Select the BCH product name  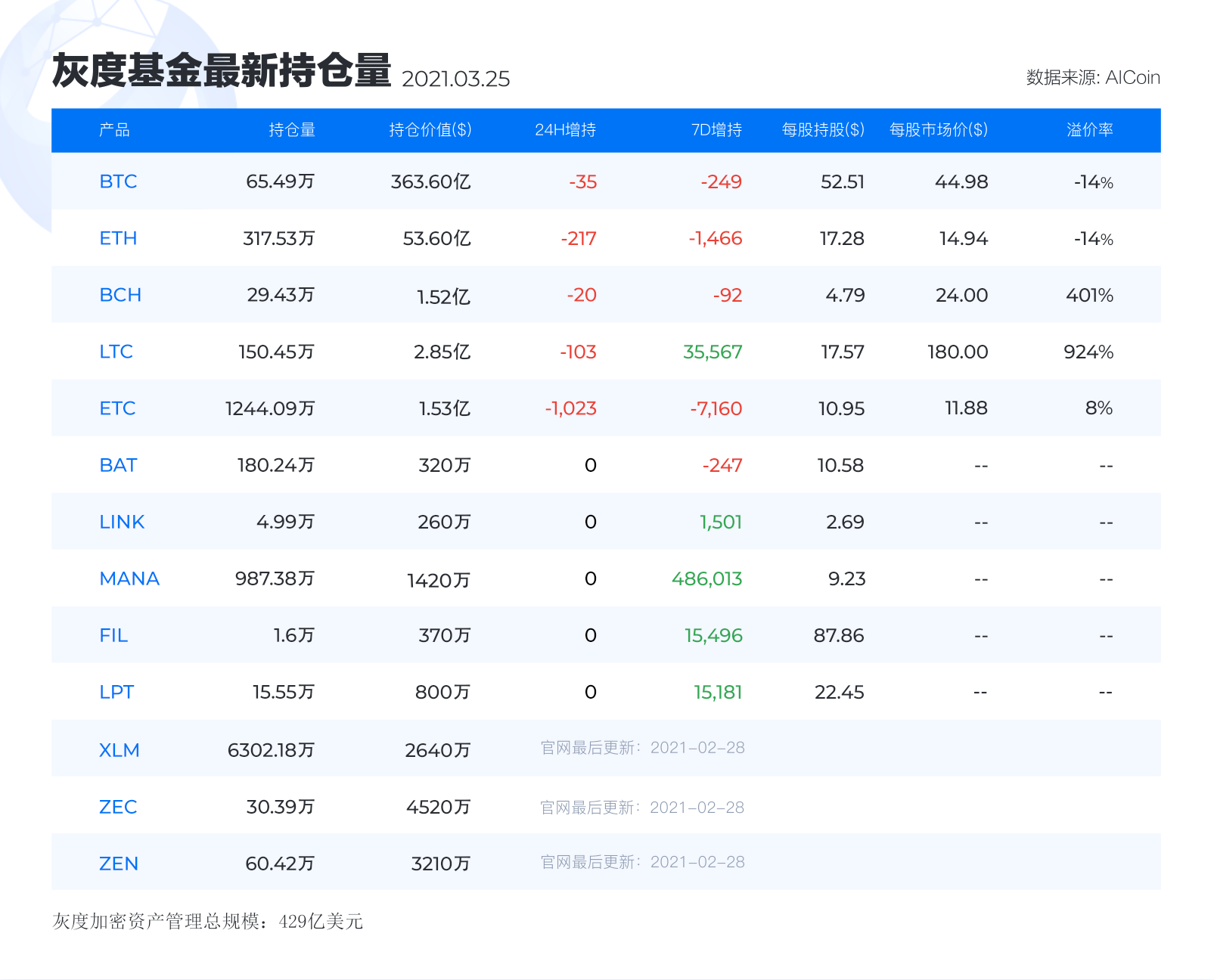[120, 295]
